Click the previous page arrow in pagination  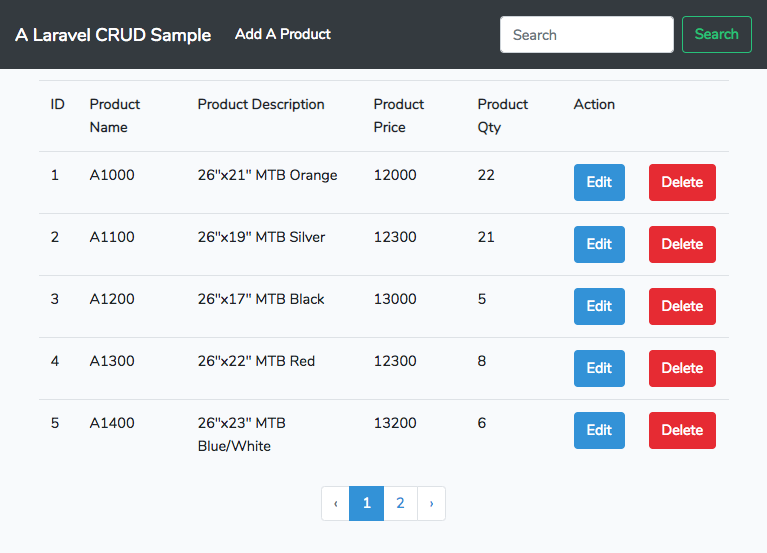[336, 503]
